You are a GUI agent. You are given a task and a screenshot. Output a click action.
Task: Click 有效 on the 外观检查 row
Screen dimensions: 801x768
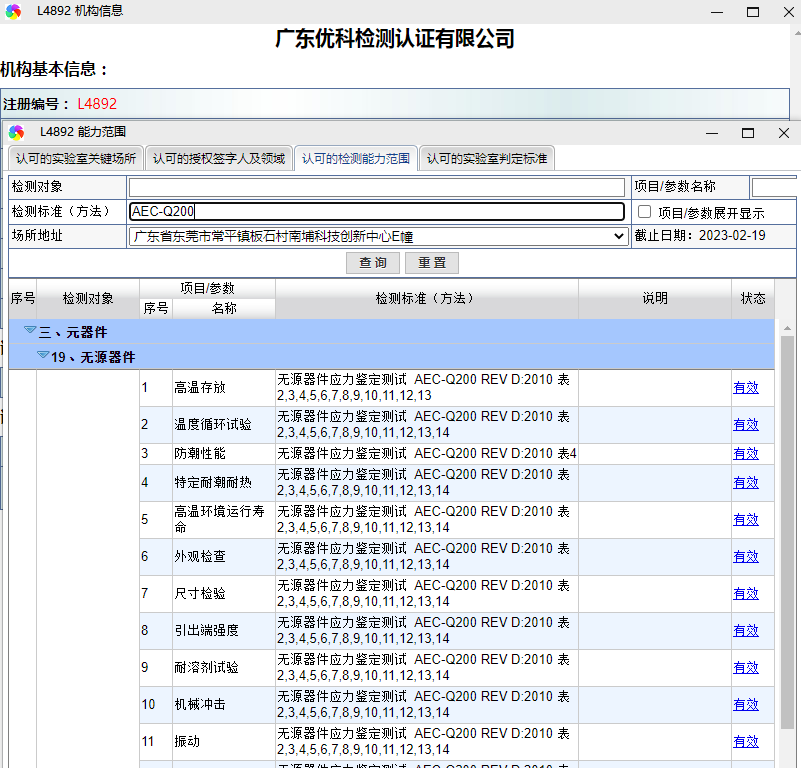(746, 556)
